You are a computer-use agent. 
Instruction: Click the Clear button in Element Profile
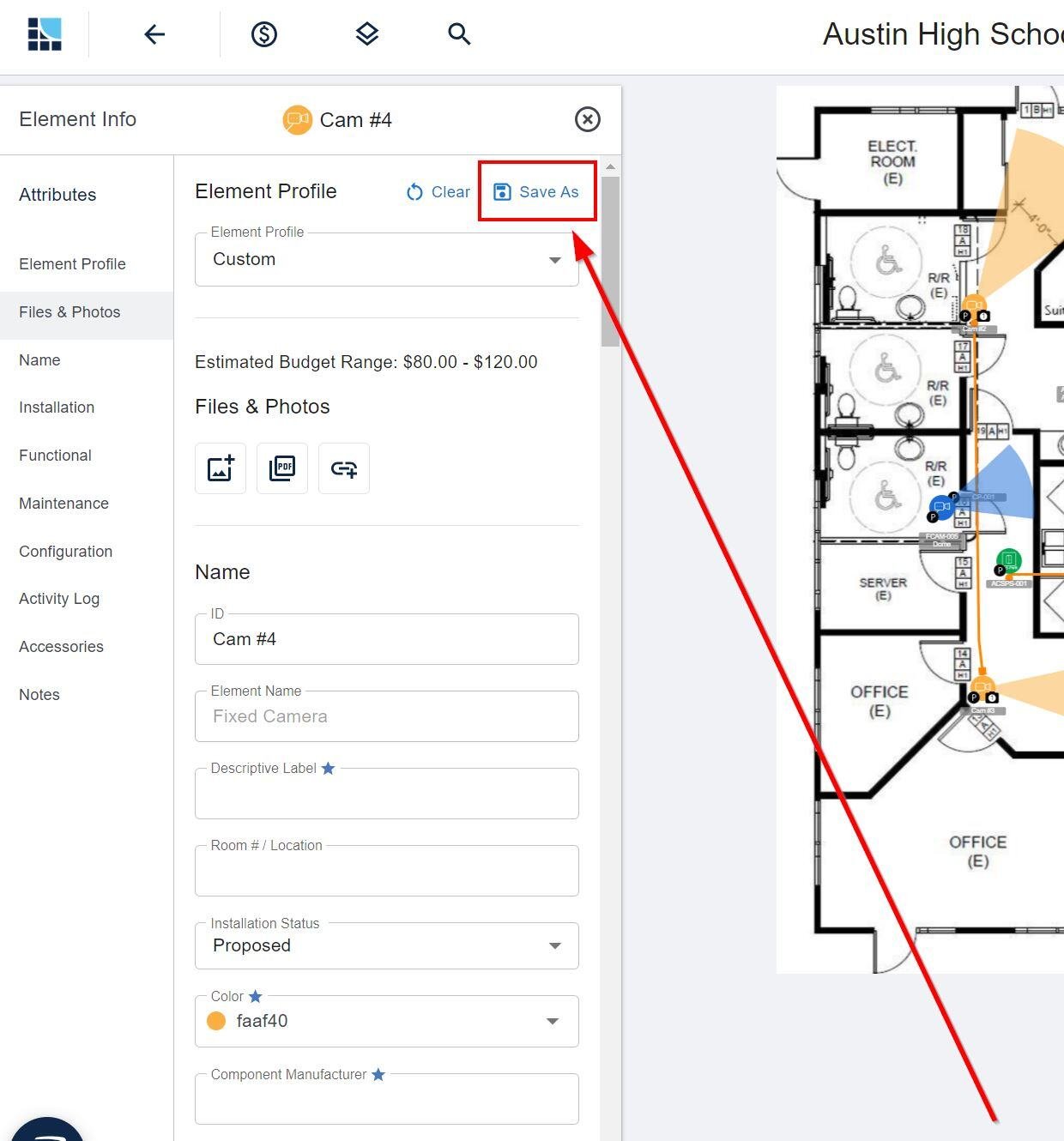tap(438, 191)
